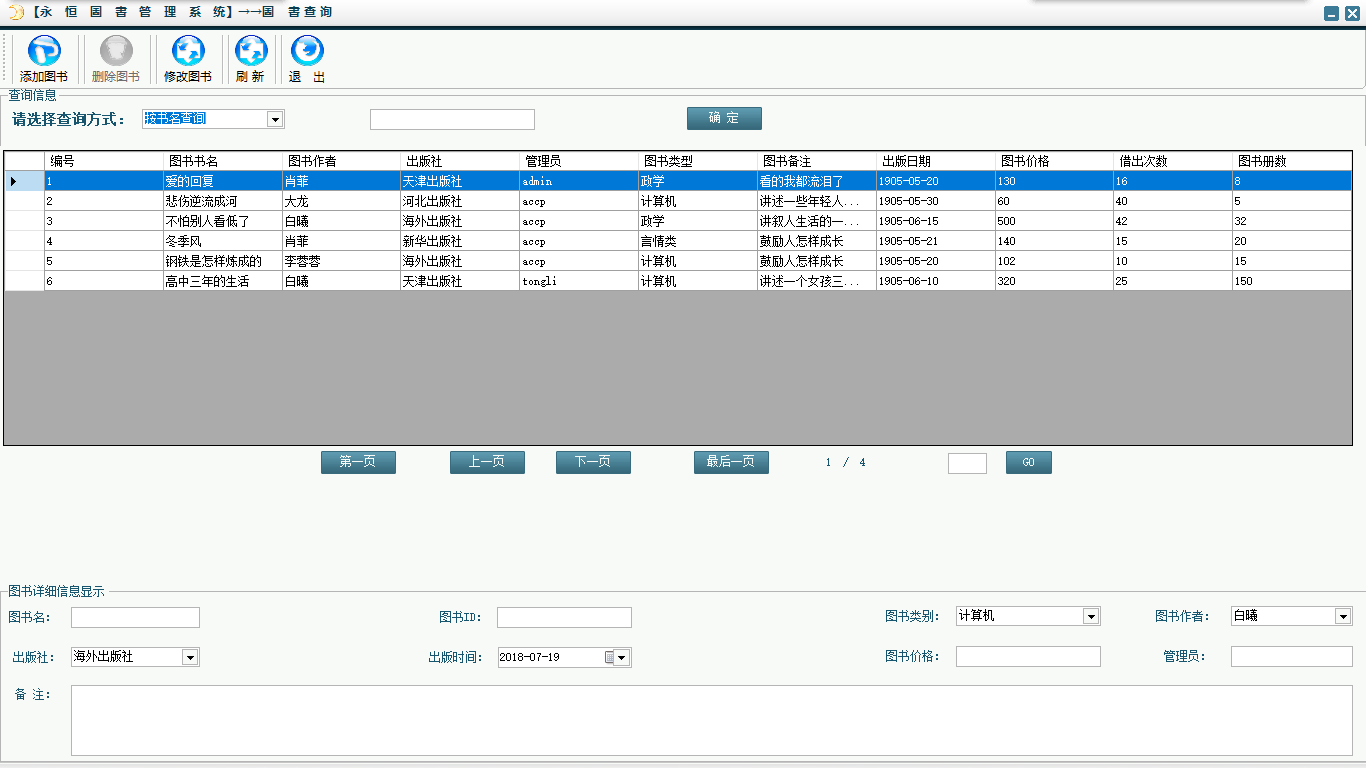The image size is (1366, 768).
Task: Click the 确定 search button
Action: coord(724,118)
